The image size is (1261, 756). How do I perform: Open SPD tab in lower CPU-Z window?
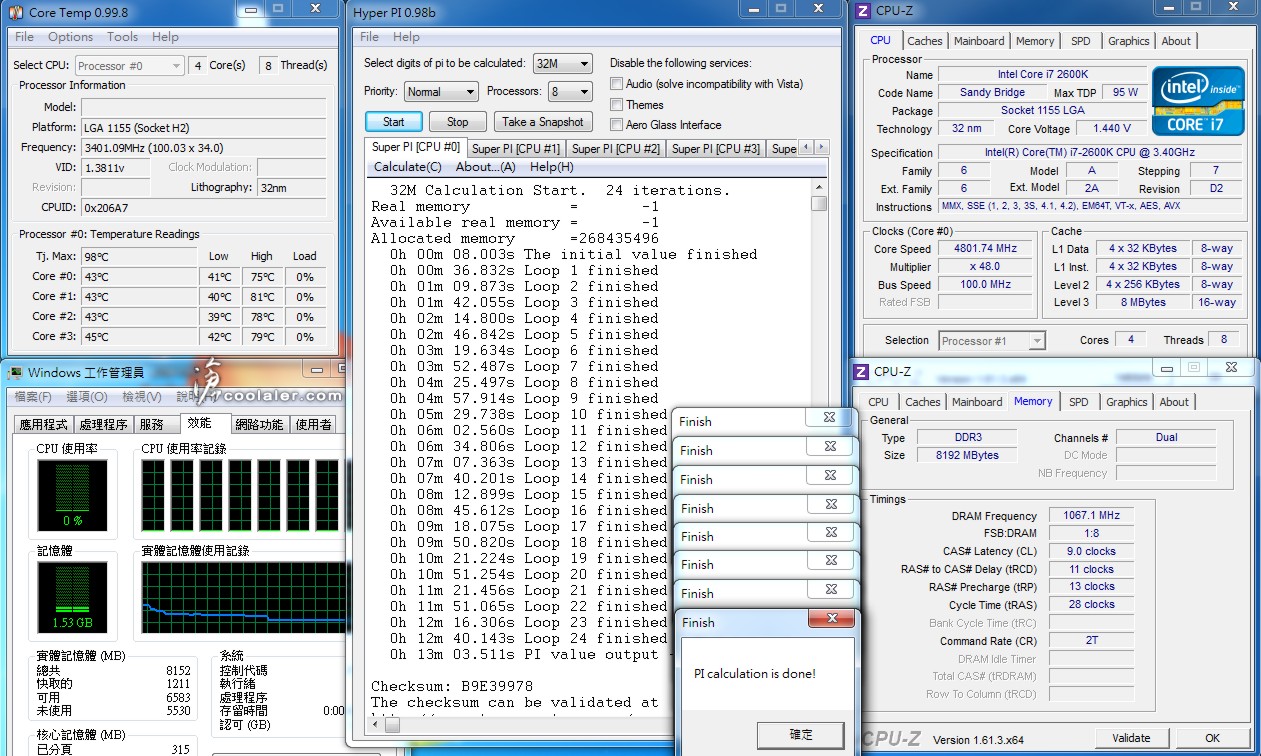coord(1079,402)
